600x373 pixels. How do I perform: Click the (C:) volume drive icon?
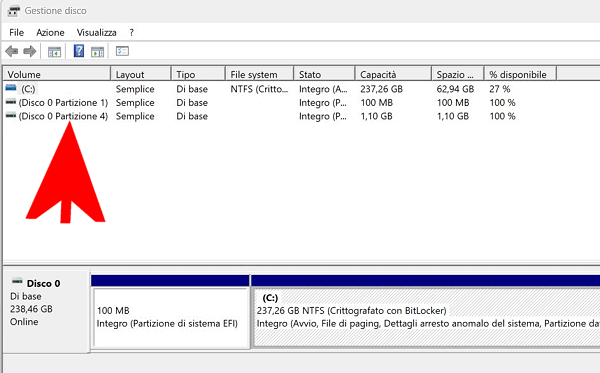11,88
